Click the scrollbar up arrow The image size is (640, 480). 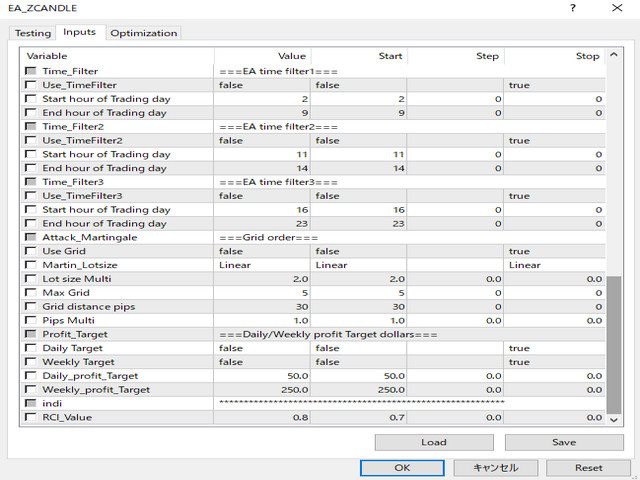[614, 56]
